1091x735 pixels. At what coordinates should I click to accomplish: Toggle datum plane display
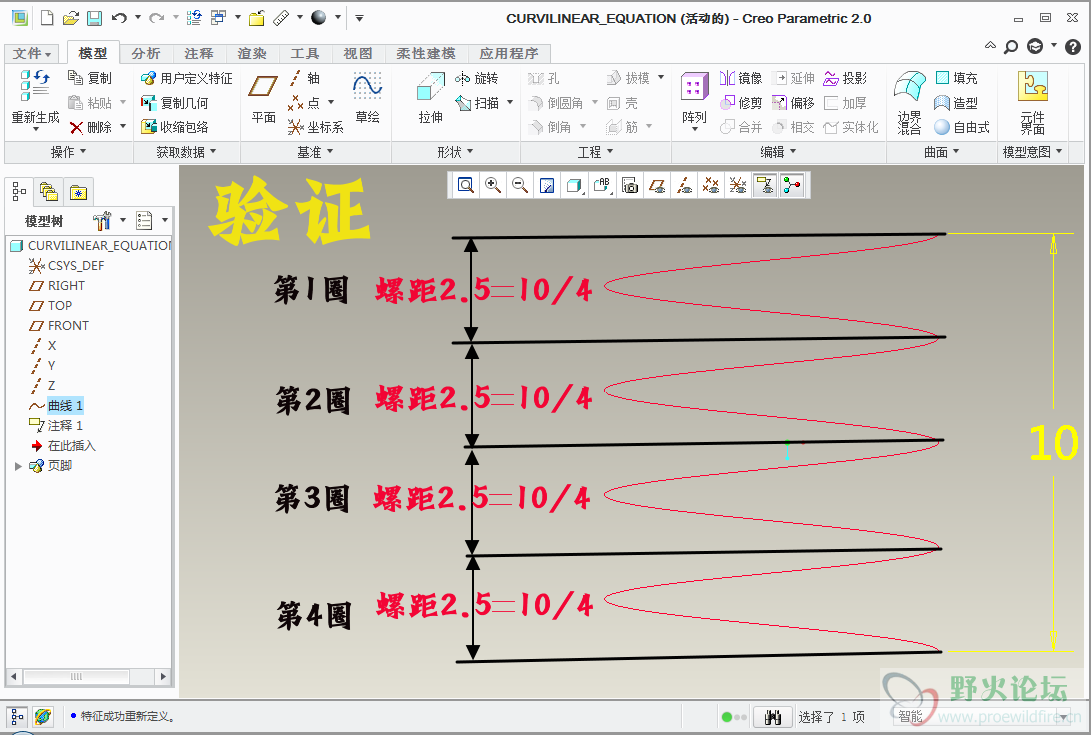point(657,185)
